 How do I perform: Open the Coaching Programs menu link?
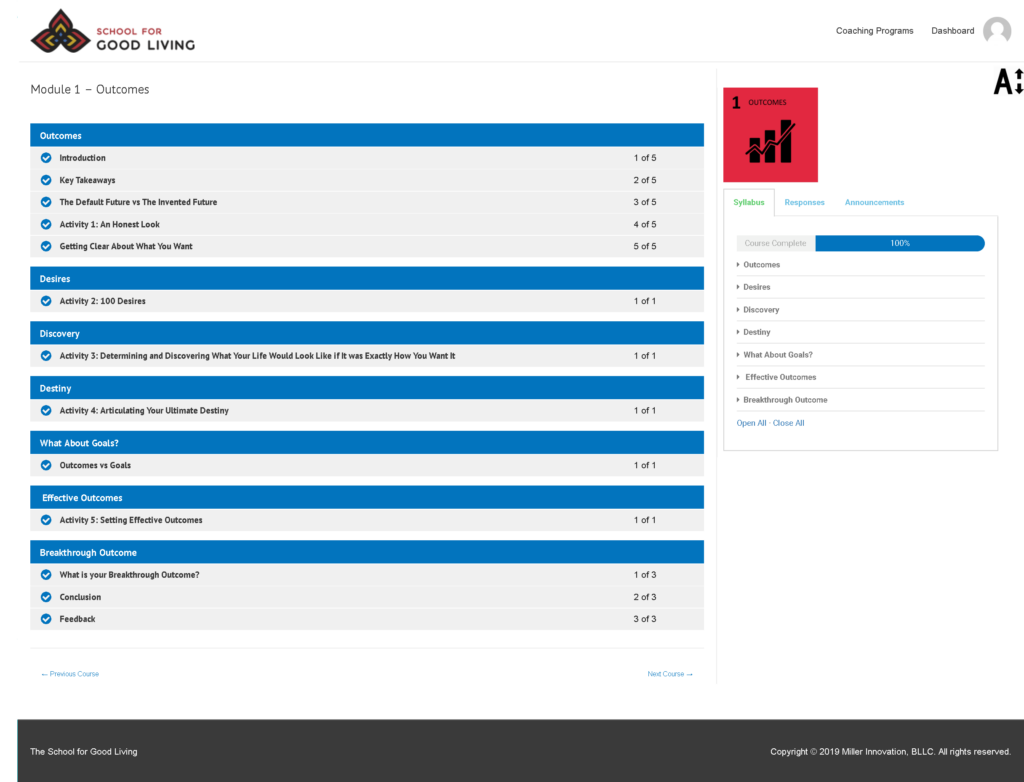[x=874, y=31]
